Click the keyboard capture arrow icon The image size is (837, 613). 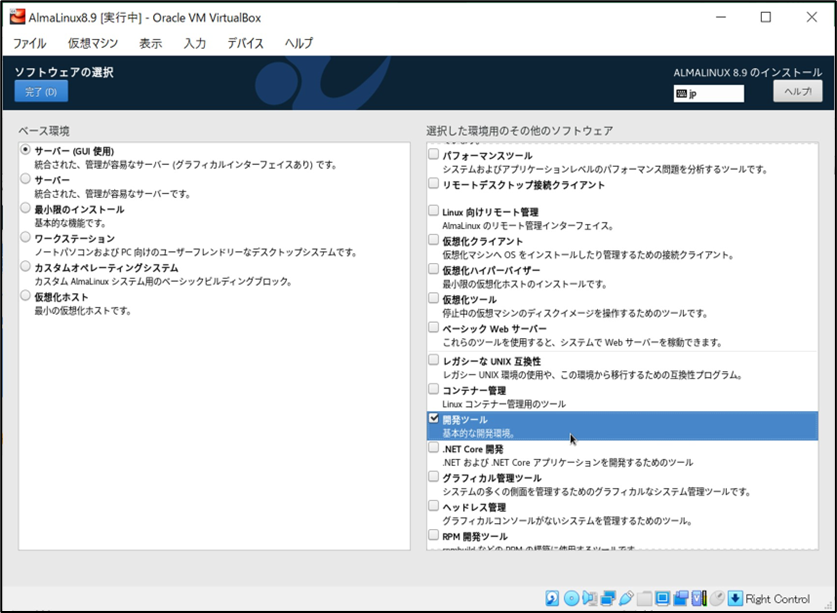coord(735,598)
